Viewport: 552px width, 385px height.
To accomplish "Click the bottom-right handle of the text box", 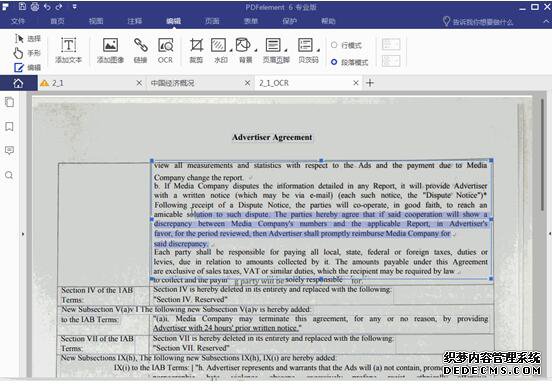I will (x=491, y=279).
